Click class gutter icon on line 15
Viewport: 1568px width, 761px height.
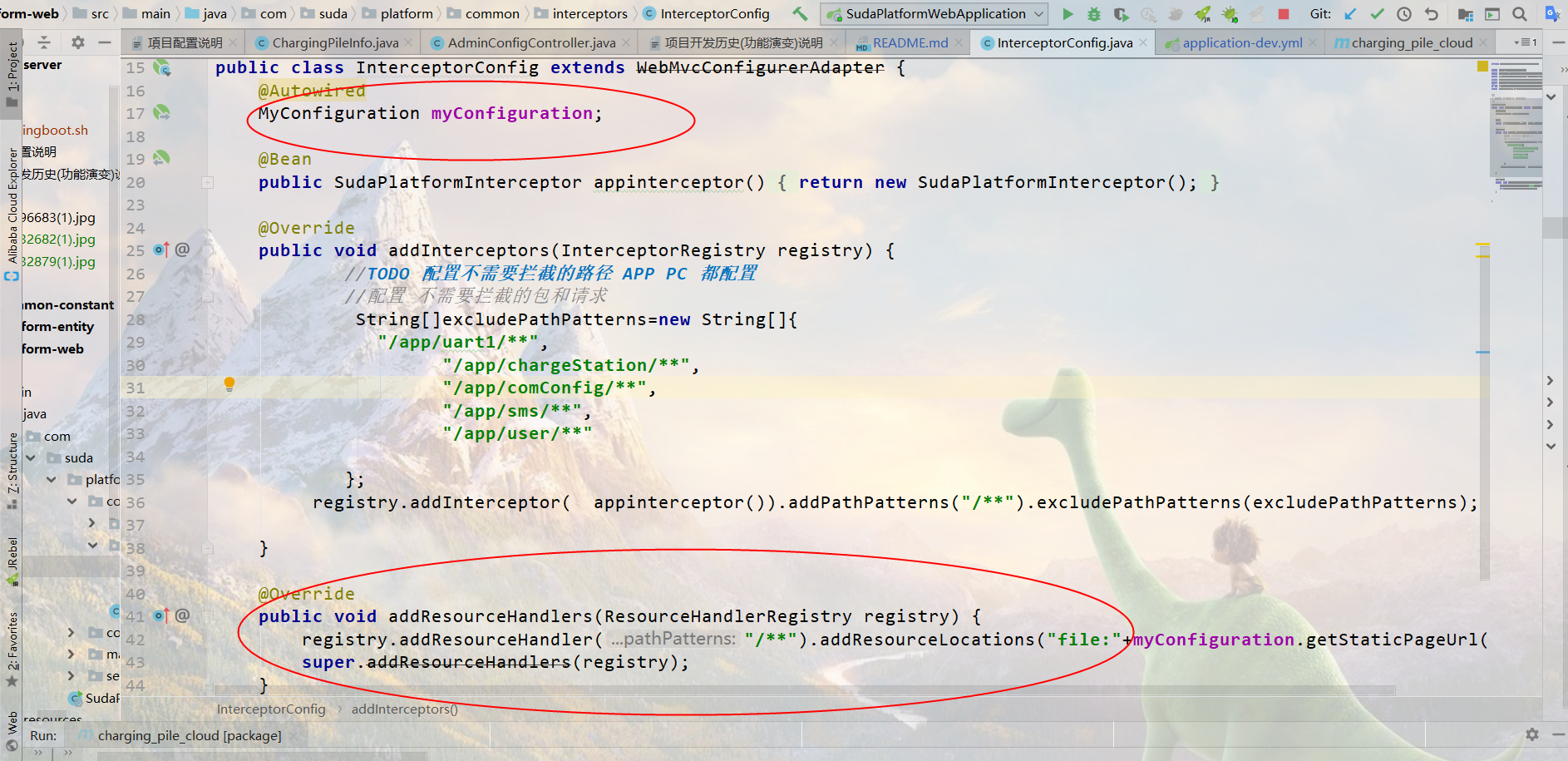click(161, 67)
